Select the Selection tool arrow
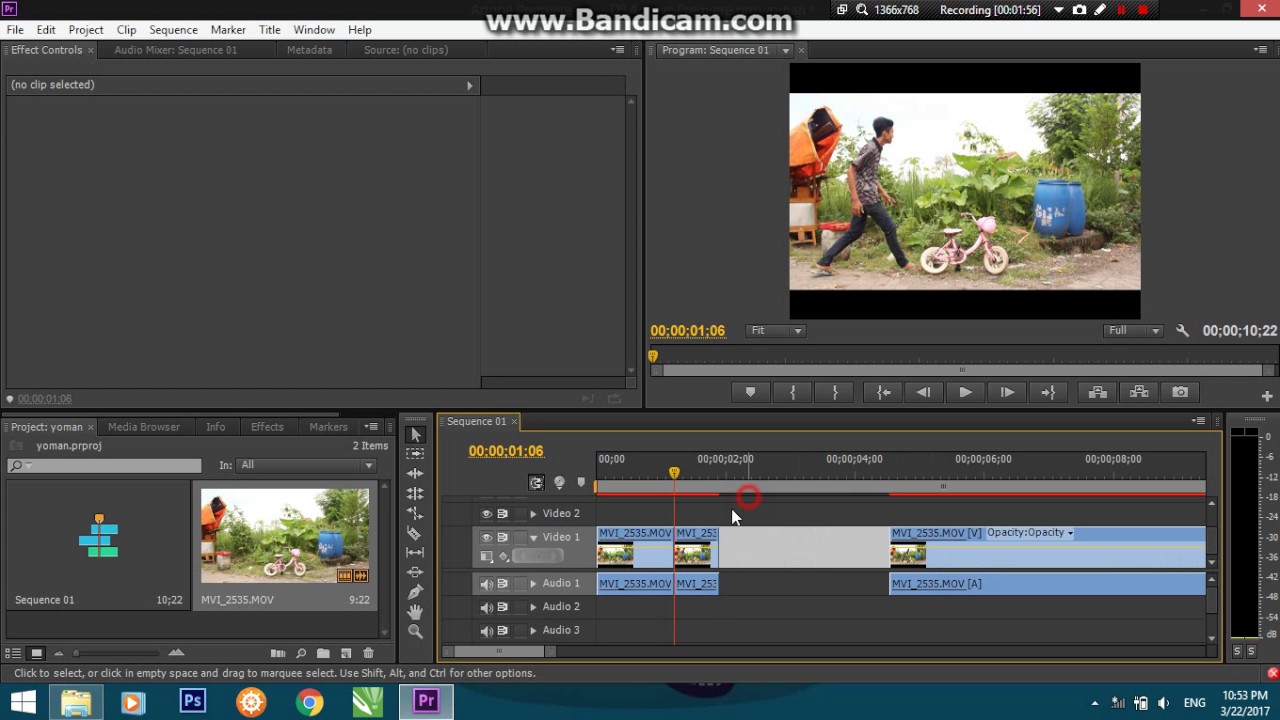The width and height of the screenshot is (1280, 720). point(415,434)
